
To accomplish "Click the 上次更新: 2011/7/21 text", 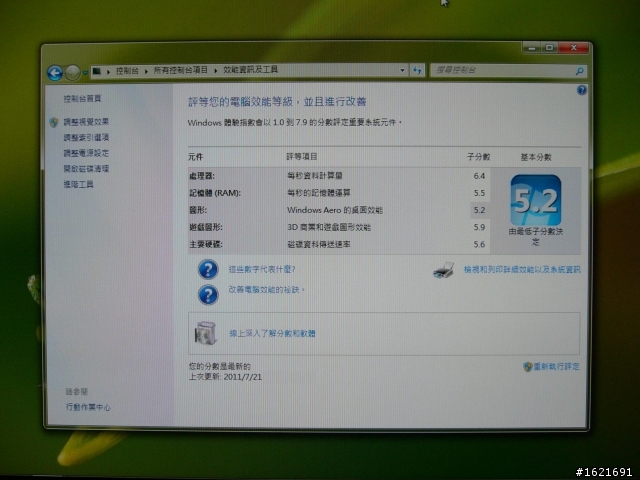I will tap(225, 377).
